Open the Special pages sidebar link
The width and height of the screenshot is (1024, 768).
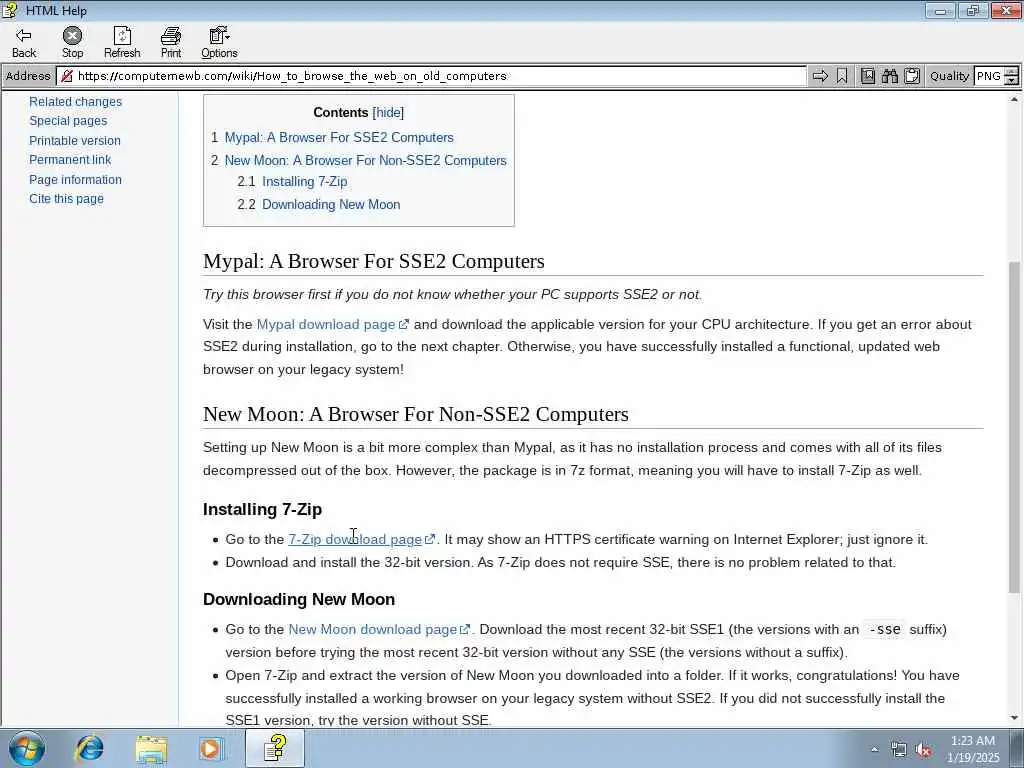(x=68, y=121)
